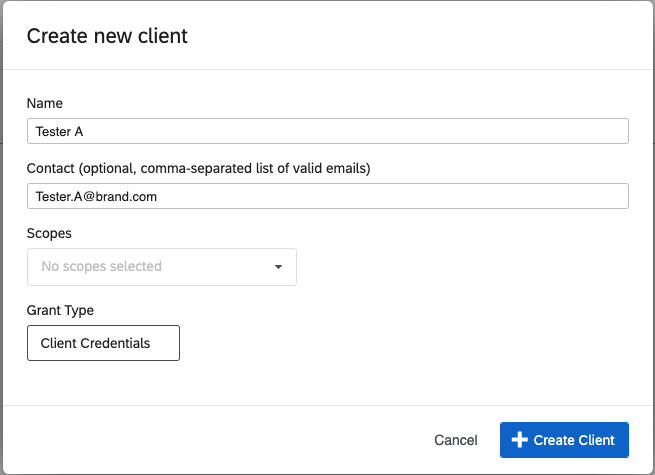The width and height of the screenshot is (655, 475).
Task: Focus the Name input field
Action: [328, 131]
